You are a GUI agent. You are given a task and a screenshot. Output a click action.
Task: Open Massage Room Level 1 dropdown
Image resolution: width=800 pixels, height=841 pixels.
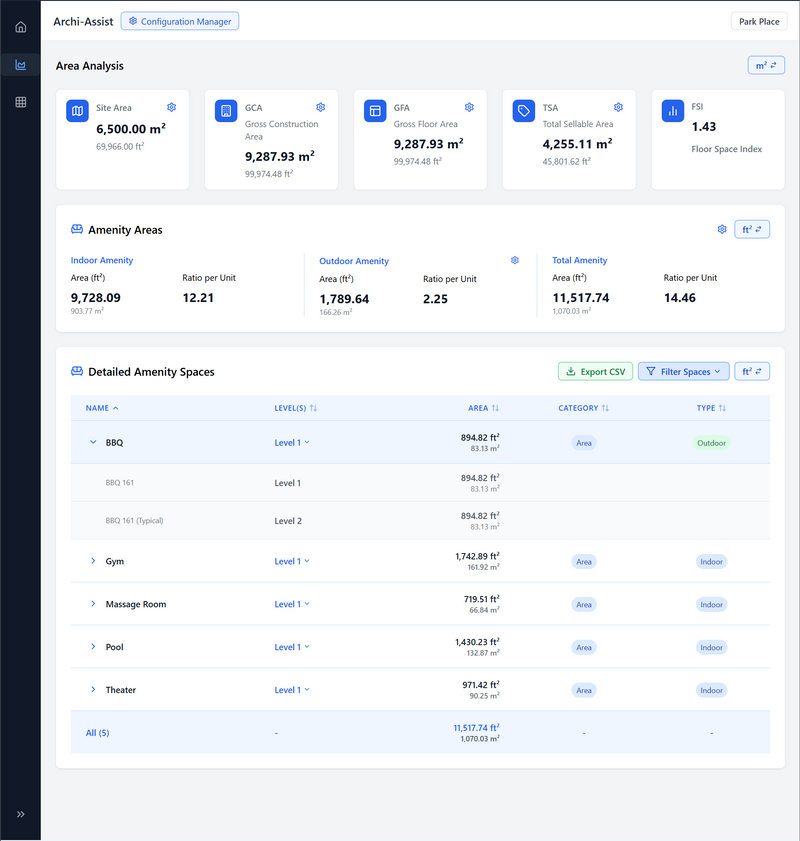[x=292, y=604]
